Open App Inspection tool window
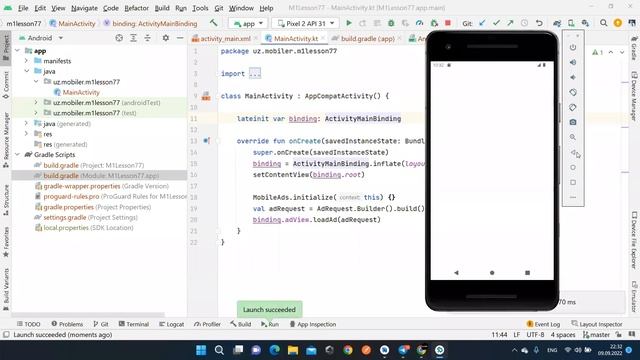 (313, 324)
